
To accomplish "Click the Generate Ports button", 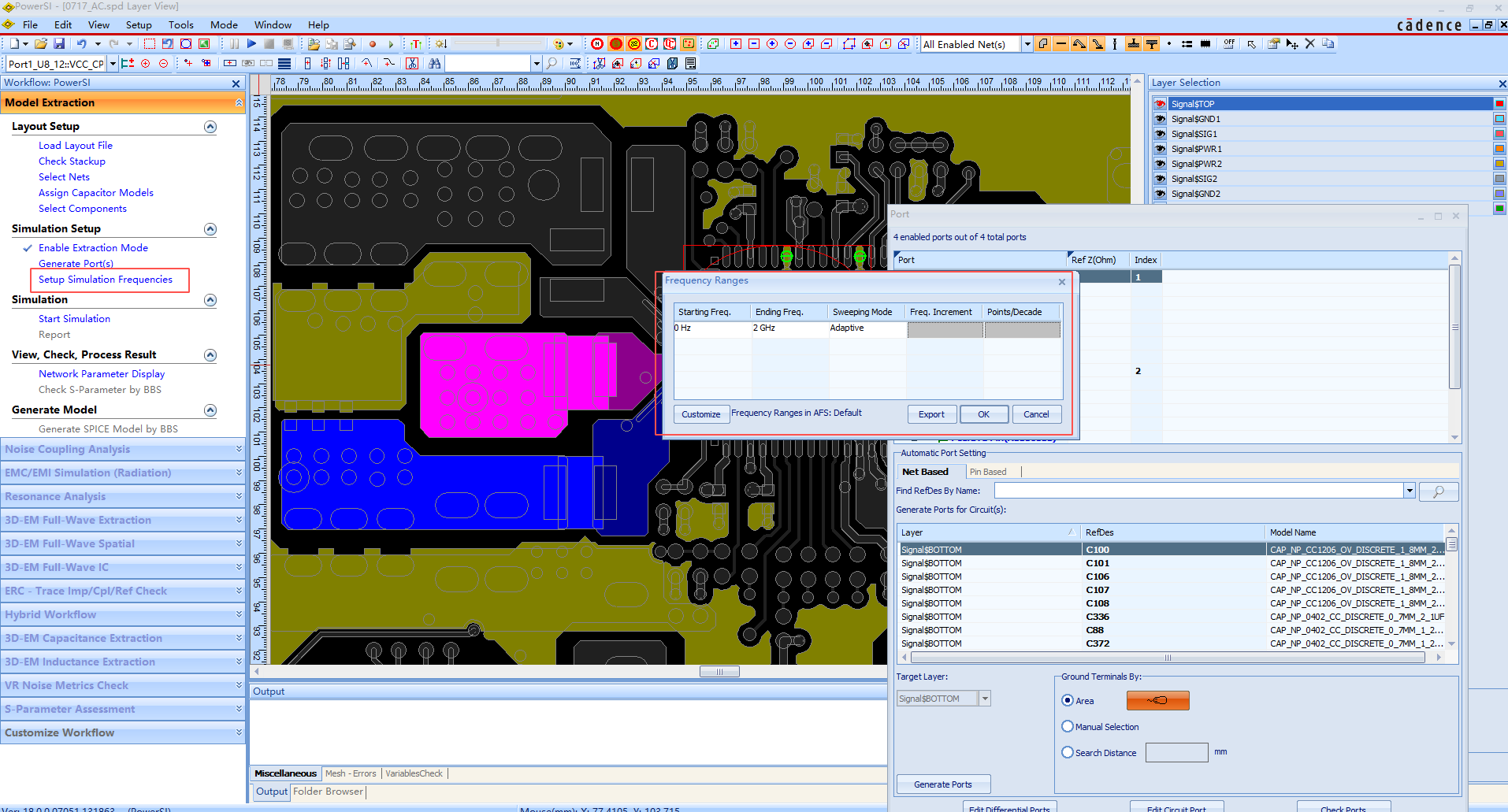I will click(x=943, y=784).
